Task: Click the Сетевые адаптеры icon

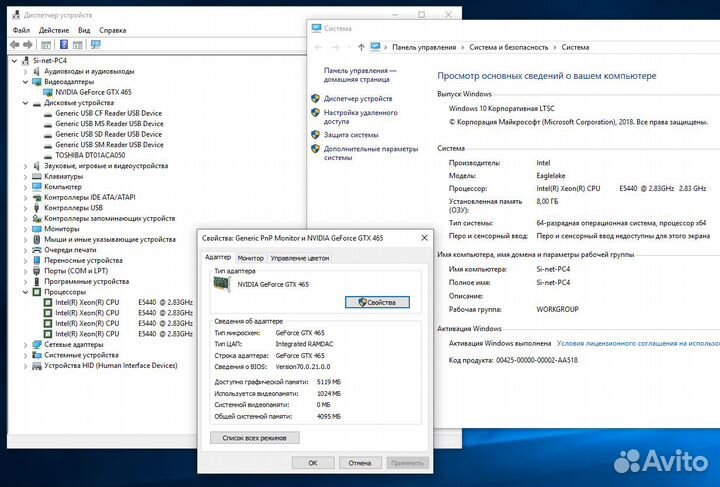Action: (37, 345)
